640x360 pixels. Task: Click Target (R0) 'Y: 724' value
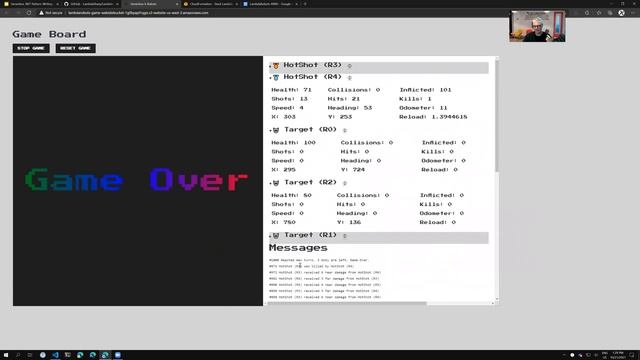pos(353,169)
